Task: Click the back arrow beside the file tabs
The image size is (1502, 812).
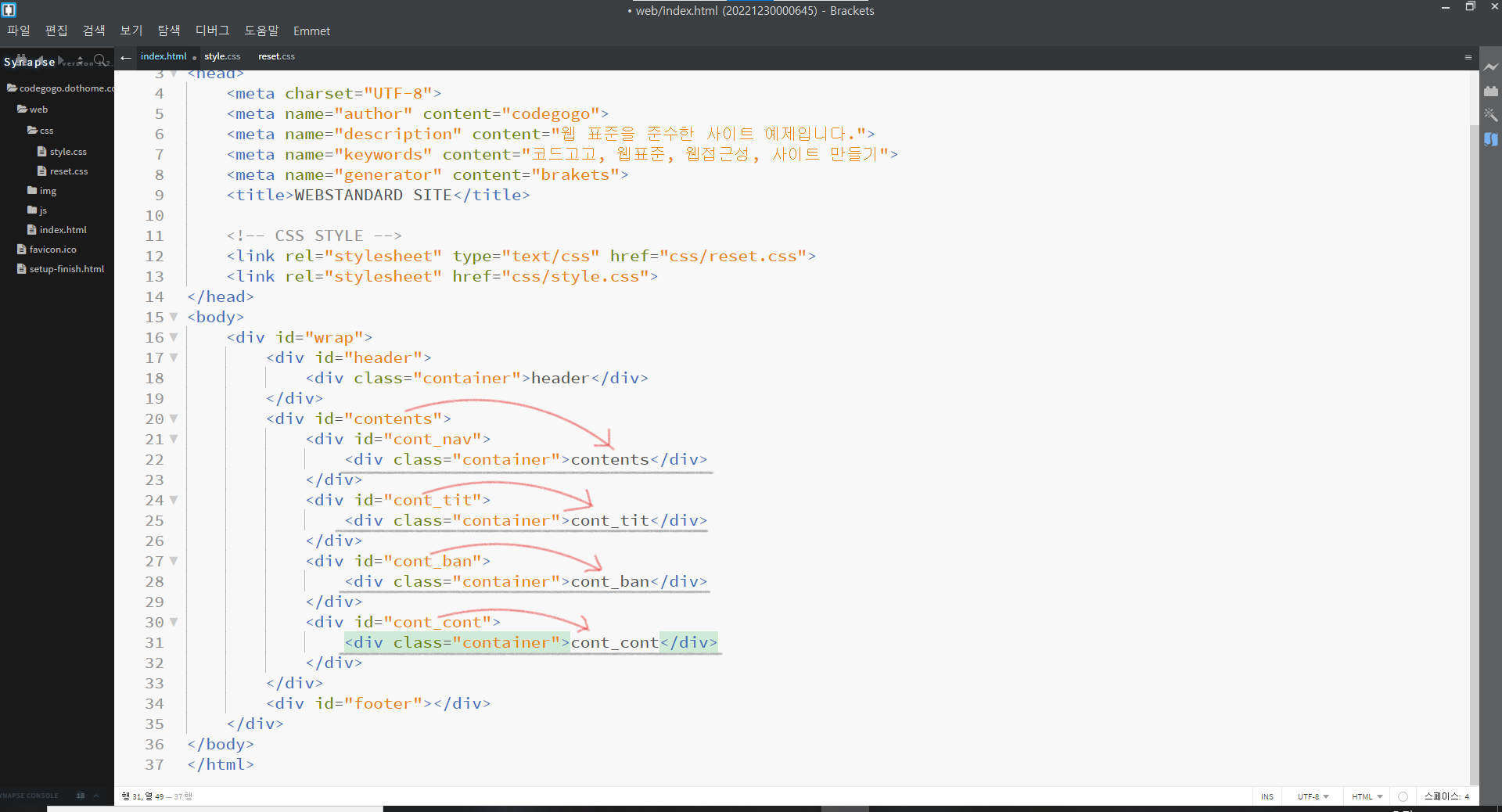Action: pyautogui.click(x=126, y=57)
